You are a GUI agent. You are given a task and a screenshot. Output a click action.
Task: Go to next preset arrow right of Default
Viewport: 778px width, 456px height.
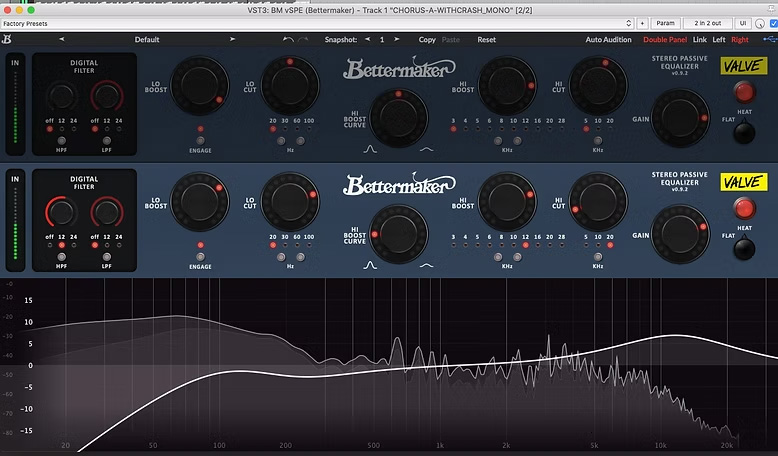pos(232,39)
